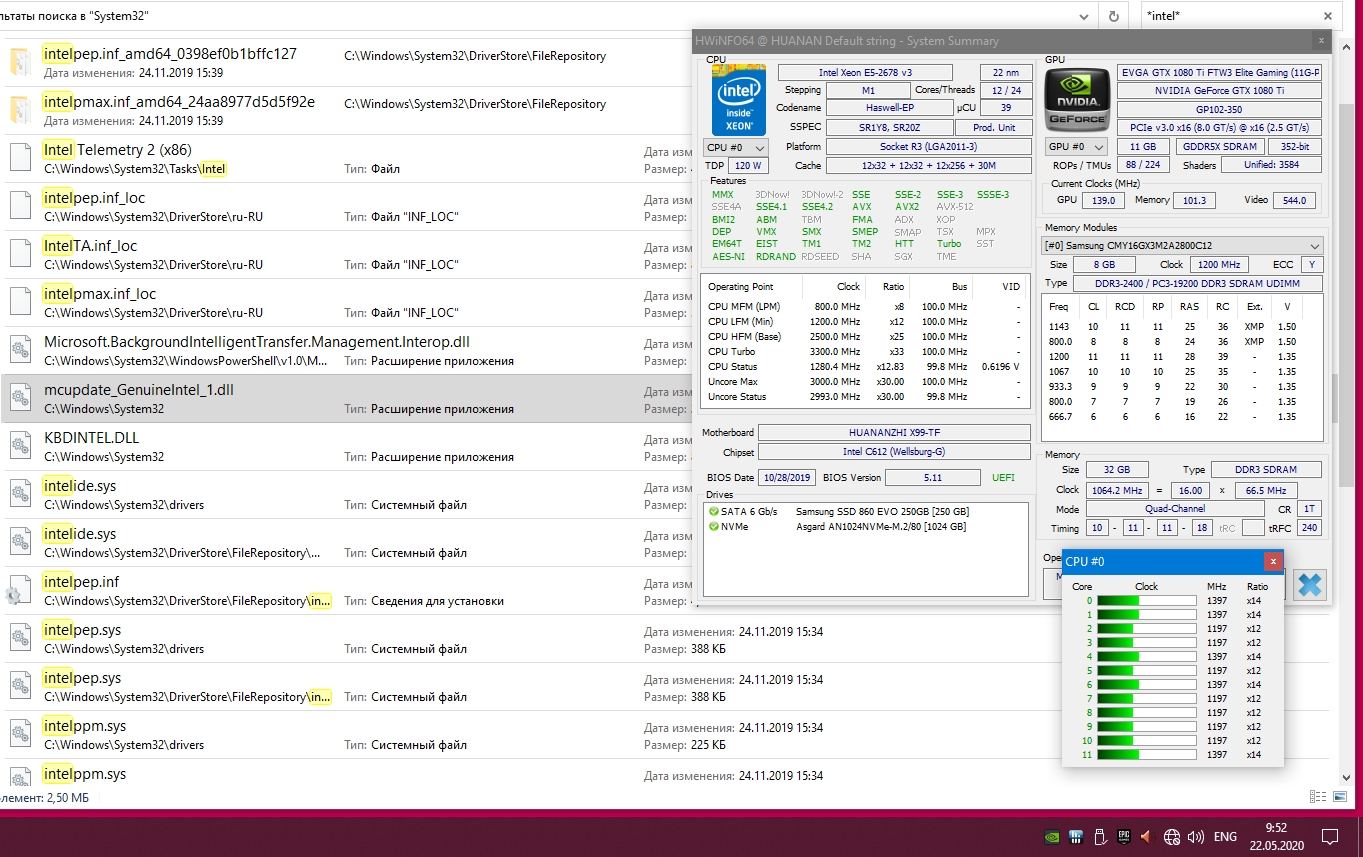The image size is (1363, 857).
Task: Open the NVIDIA tray icon in the taskbar
Action: 1051,837
